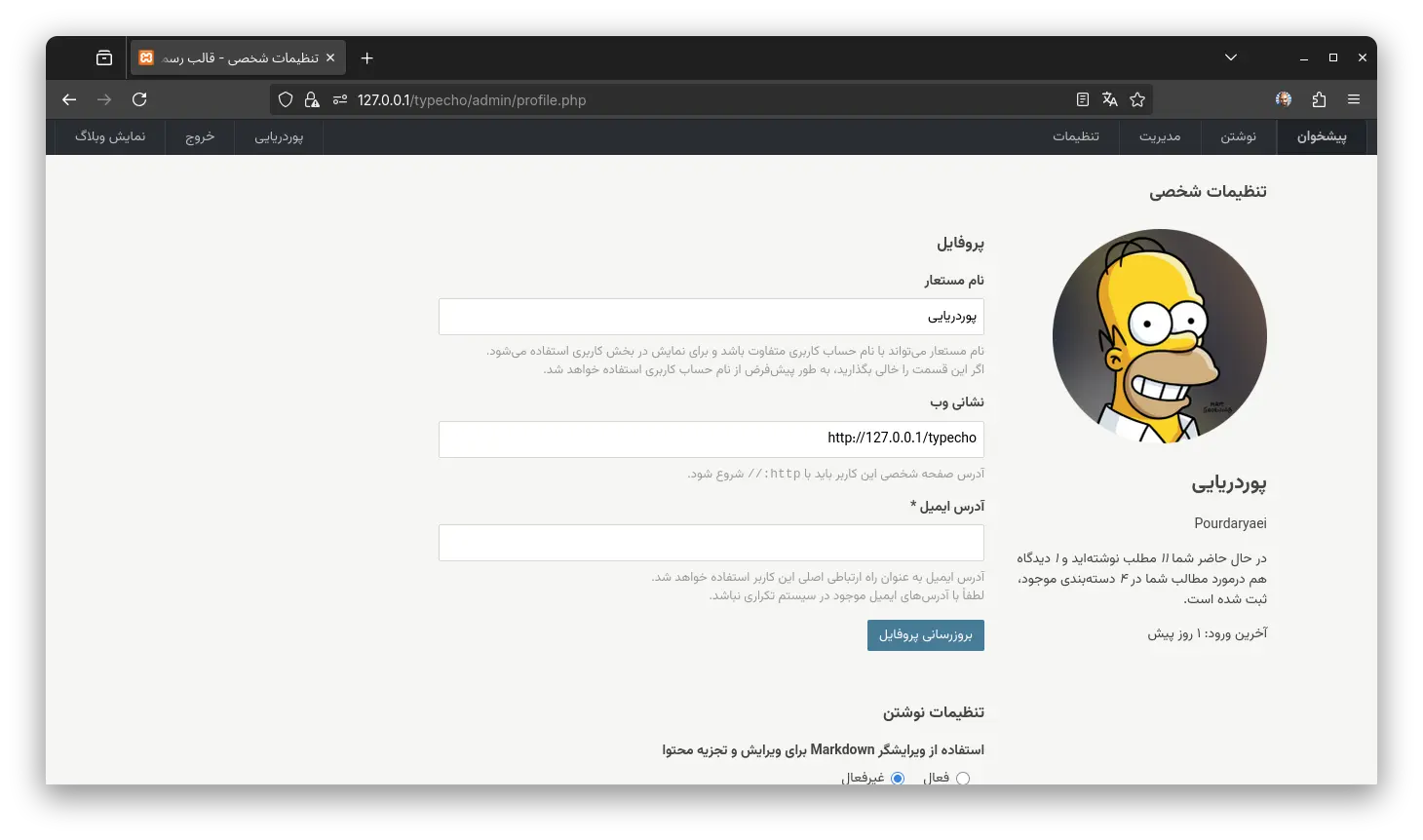
Task: Select the غیرفعال Markdown radio button
Action: 898,778
